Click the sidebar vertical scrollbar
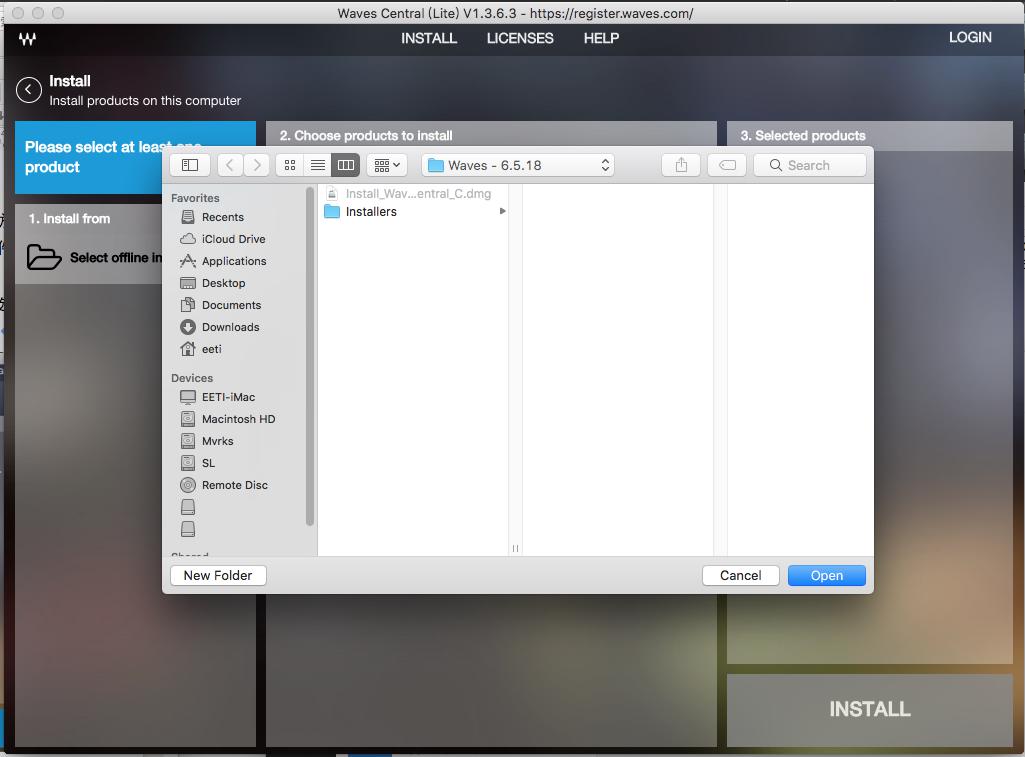Image resolution: width=1025 pixels, height=757 pixels. click(310, 360)
